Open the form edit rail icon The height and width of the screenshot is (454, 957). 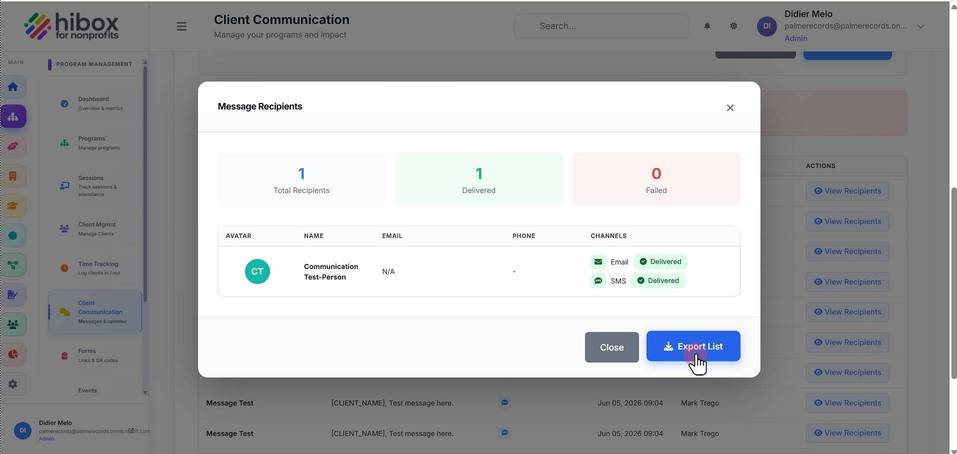point(13,295)
